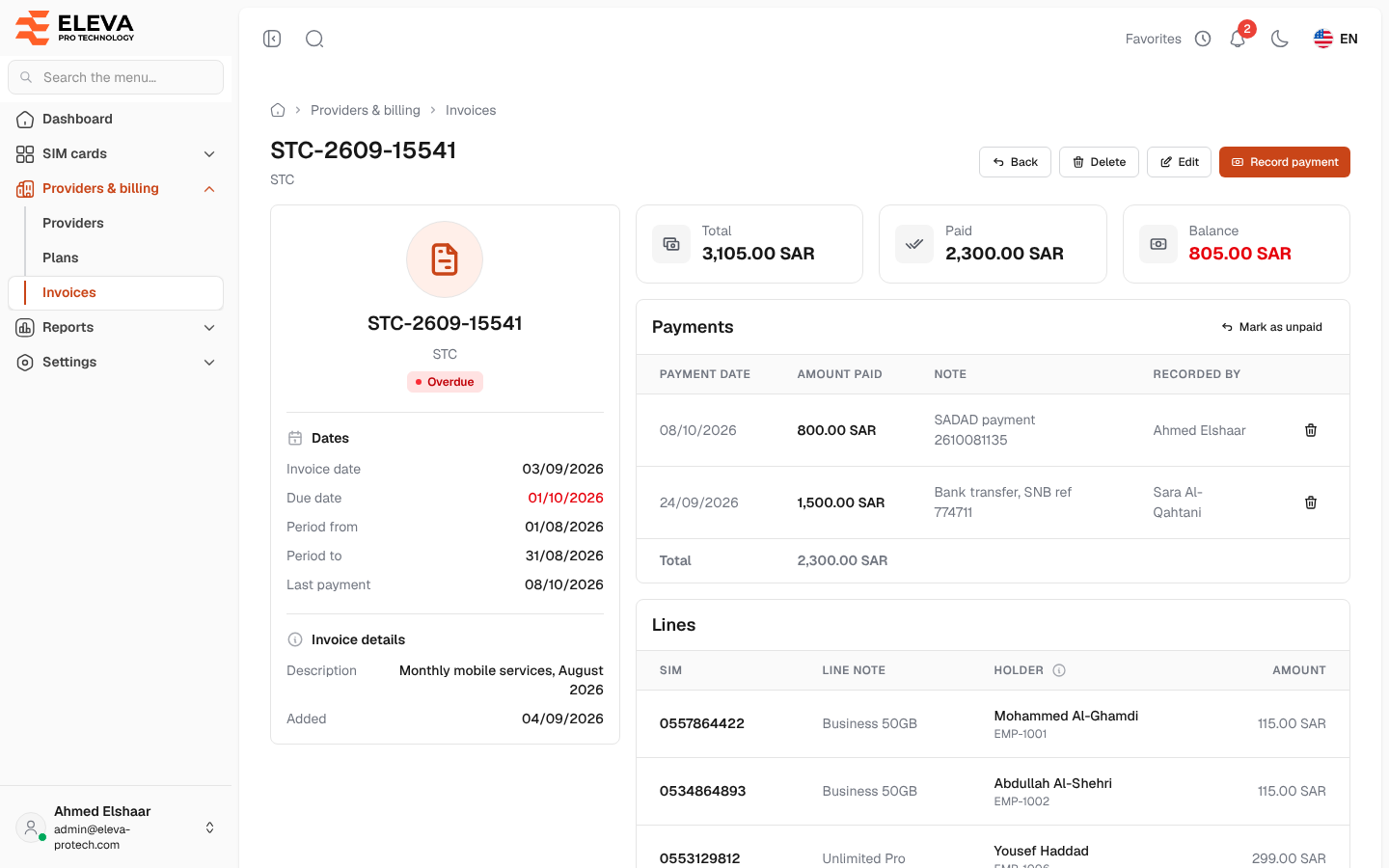Click the Edit invoice button

pyautogui.click(x=1179, y=162)
